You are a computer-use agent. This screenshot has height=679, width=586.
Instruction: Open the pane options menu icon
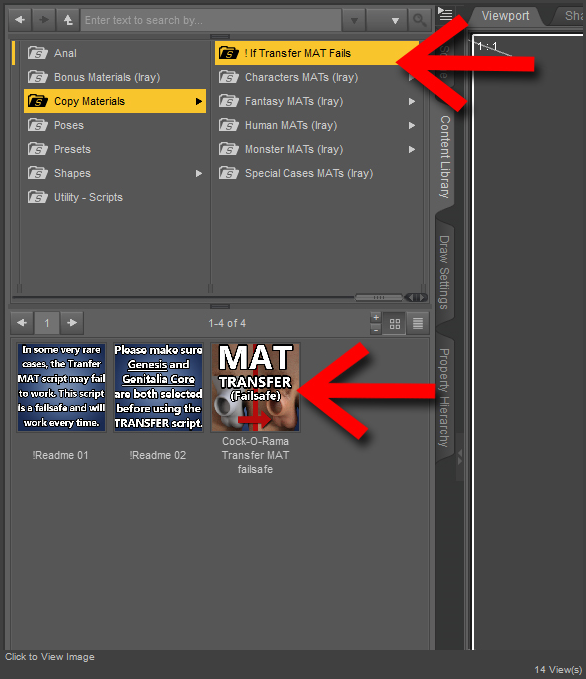point(445,14)
